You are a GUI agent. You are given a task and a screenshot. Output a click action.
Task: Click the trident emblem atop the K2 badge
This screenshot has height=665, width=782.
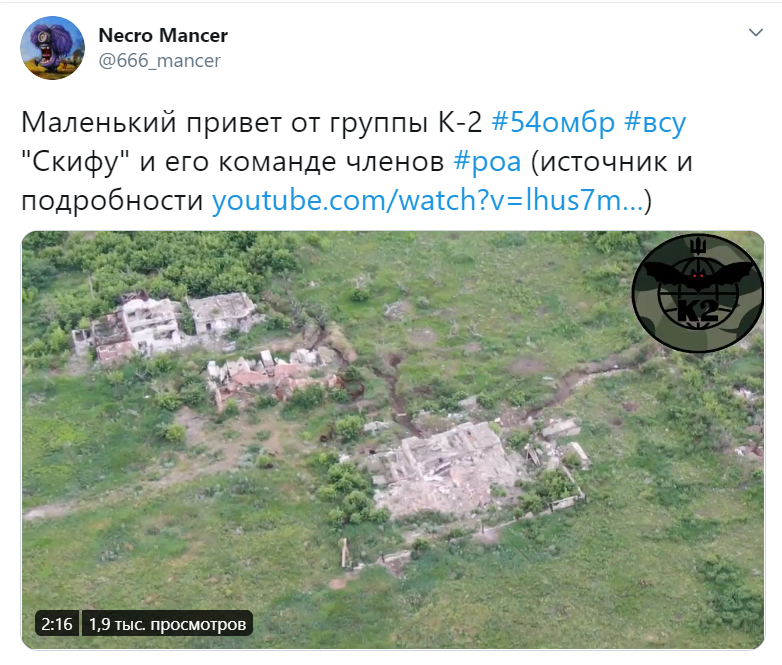(698, 246)
